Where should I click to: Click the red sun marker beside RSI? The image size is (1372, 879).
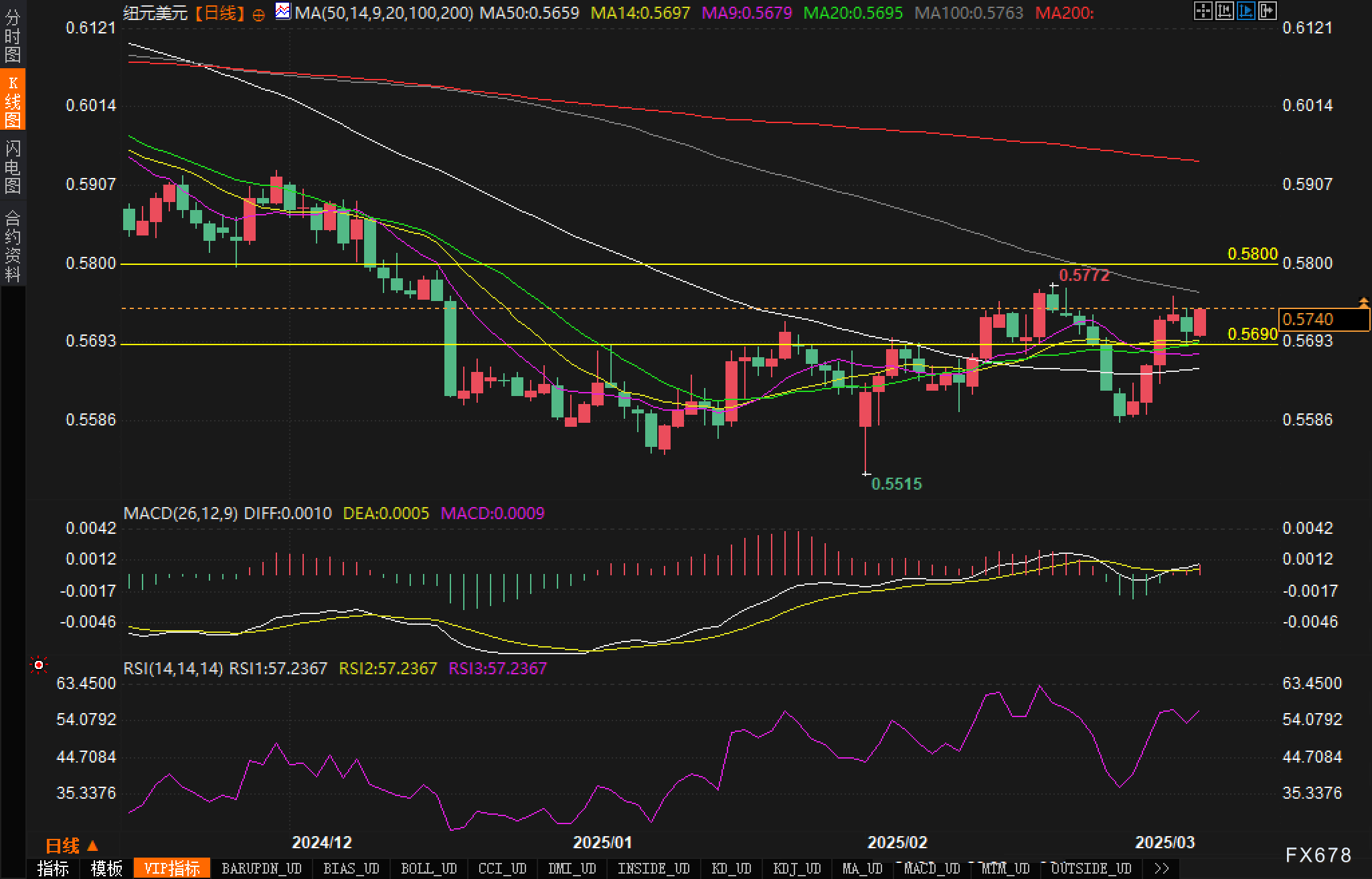tap(39, 665)
